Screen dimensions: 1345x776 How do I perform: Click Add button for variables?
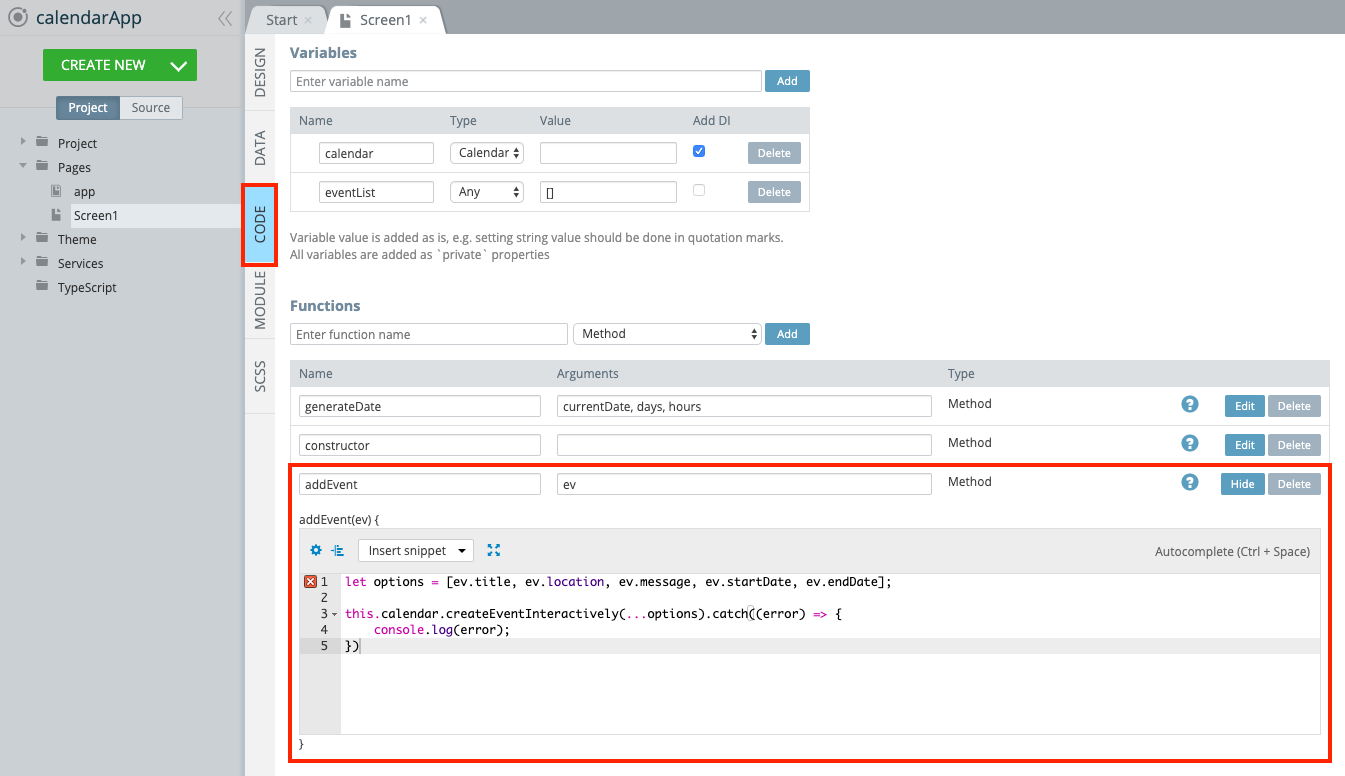pyautogui.click(x=787, y=81)
